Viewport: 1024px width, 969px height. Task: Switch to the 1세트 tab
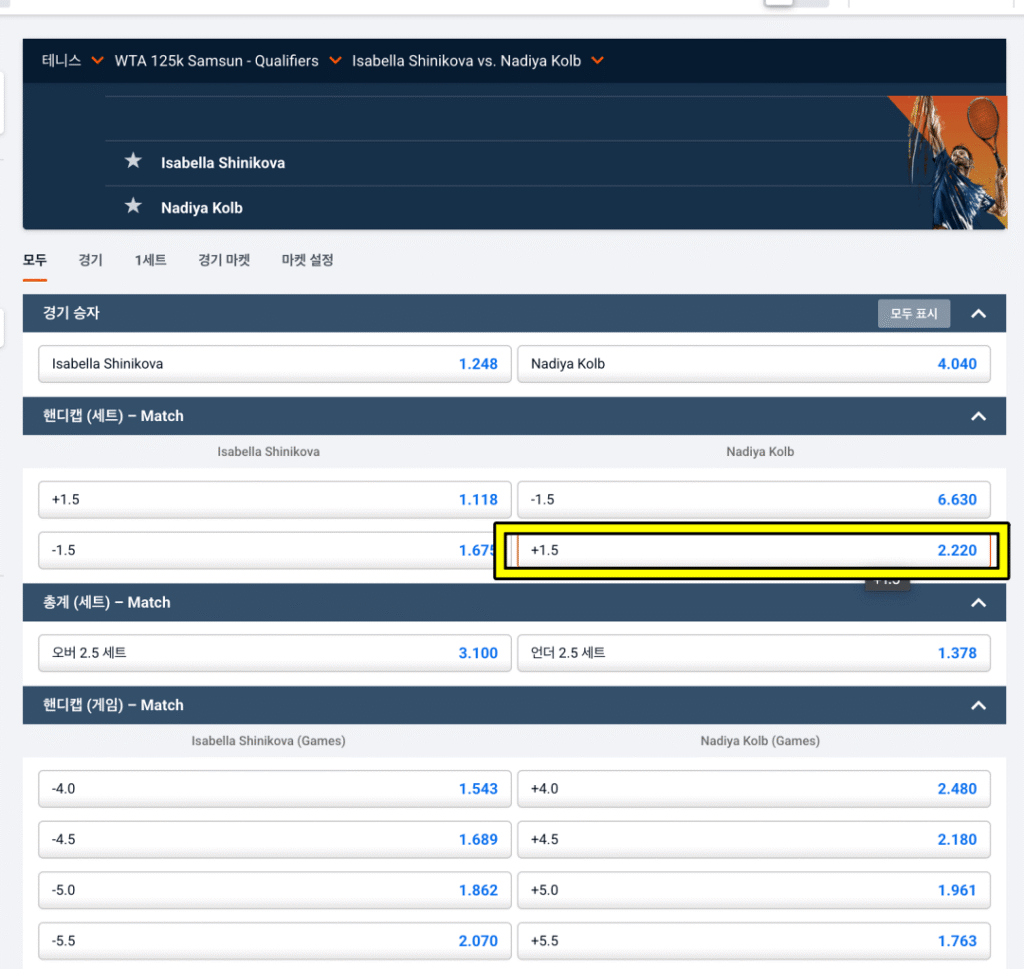tap(150, 260)
